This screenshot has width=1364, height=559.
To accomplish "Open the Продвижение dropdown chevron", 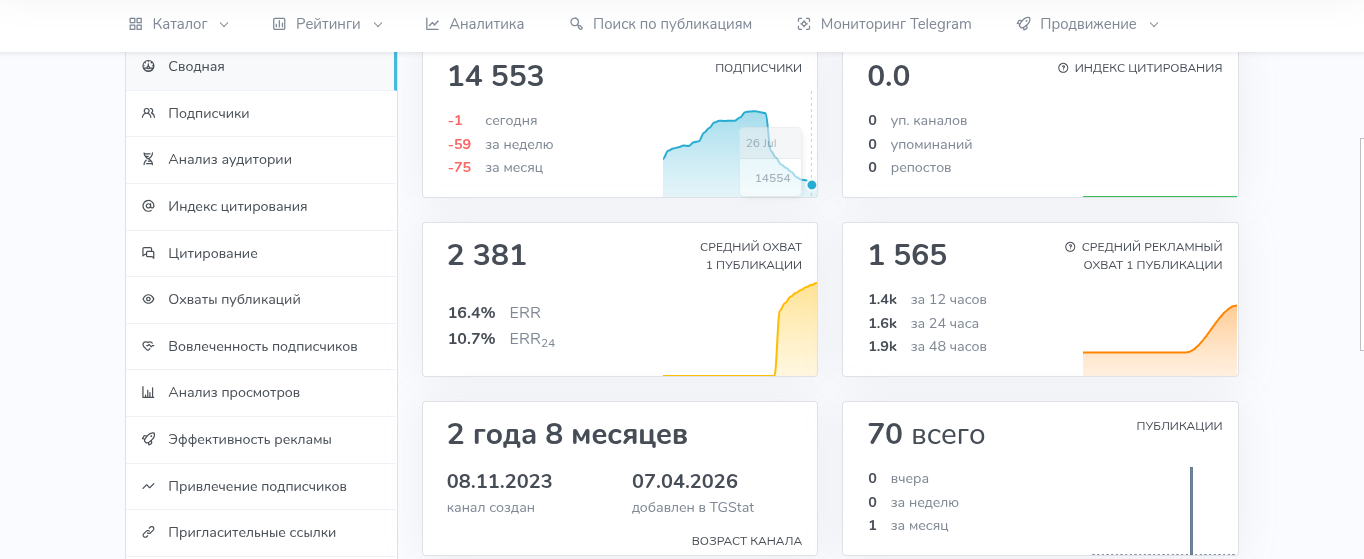I will 1154,24.
